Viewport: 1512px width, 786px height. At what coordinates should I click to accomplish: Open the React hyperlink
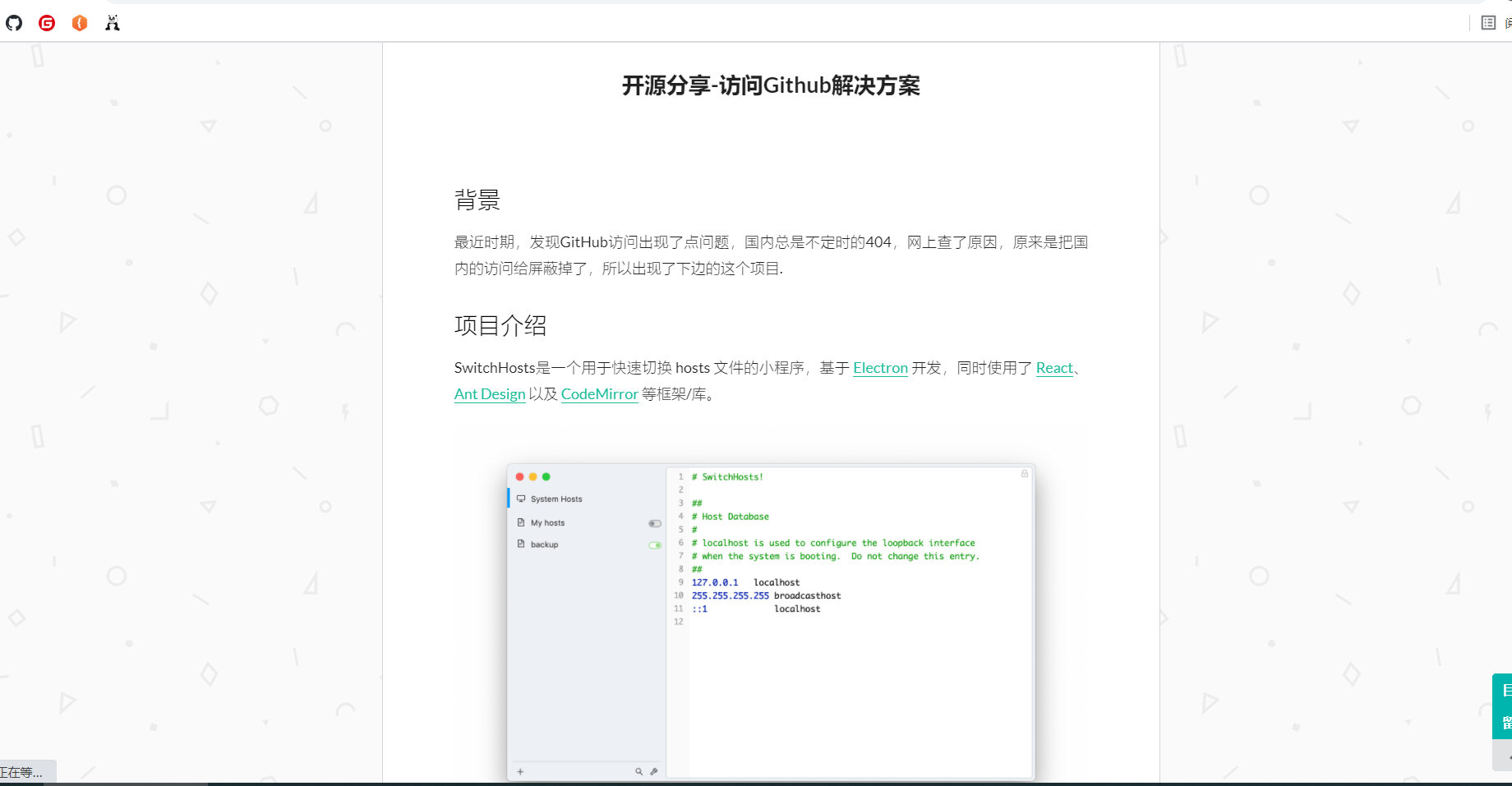pos(1054,368)
